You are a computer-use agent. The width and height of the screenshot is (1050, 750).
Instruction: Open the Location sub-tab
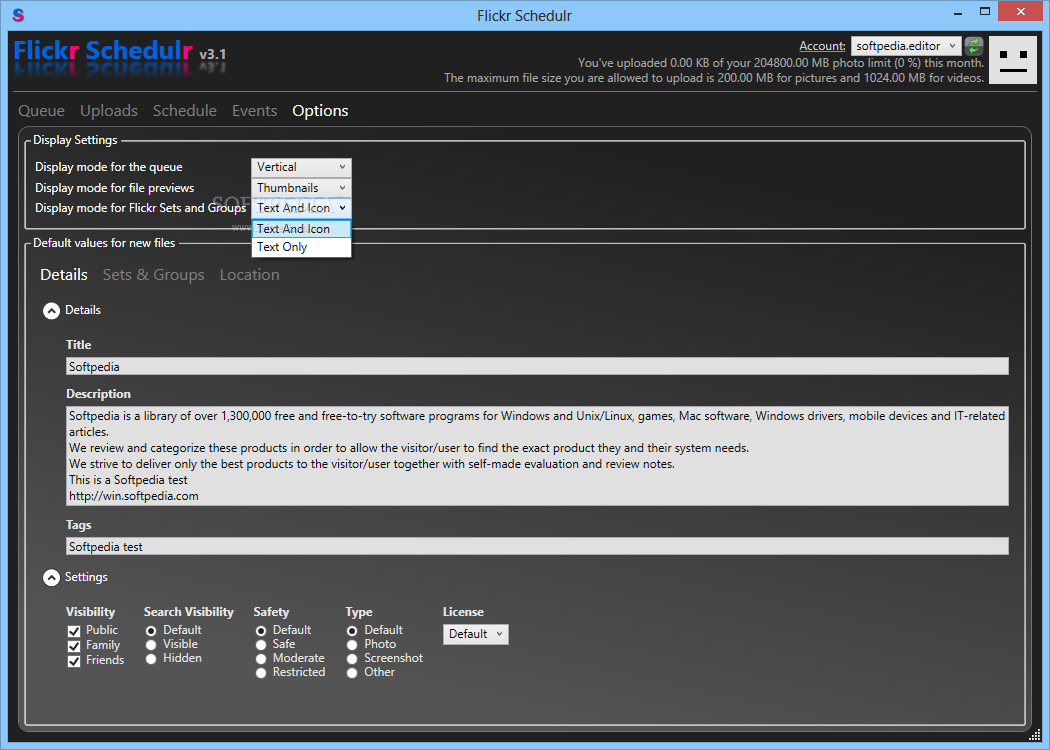click(x=250, y=275)
